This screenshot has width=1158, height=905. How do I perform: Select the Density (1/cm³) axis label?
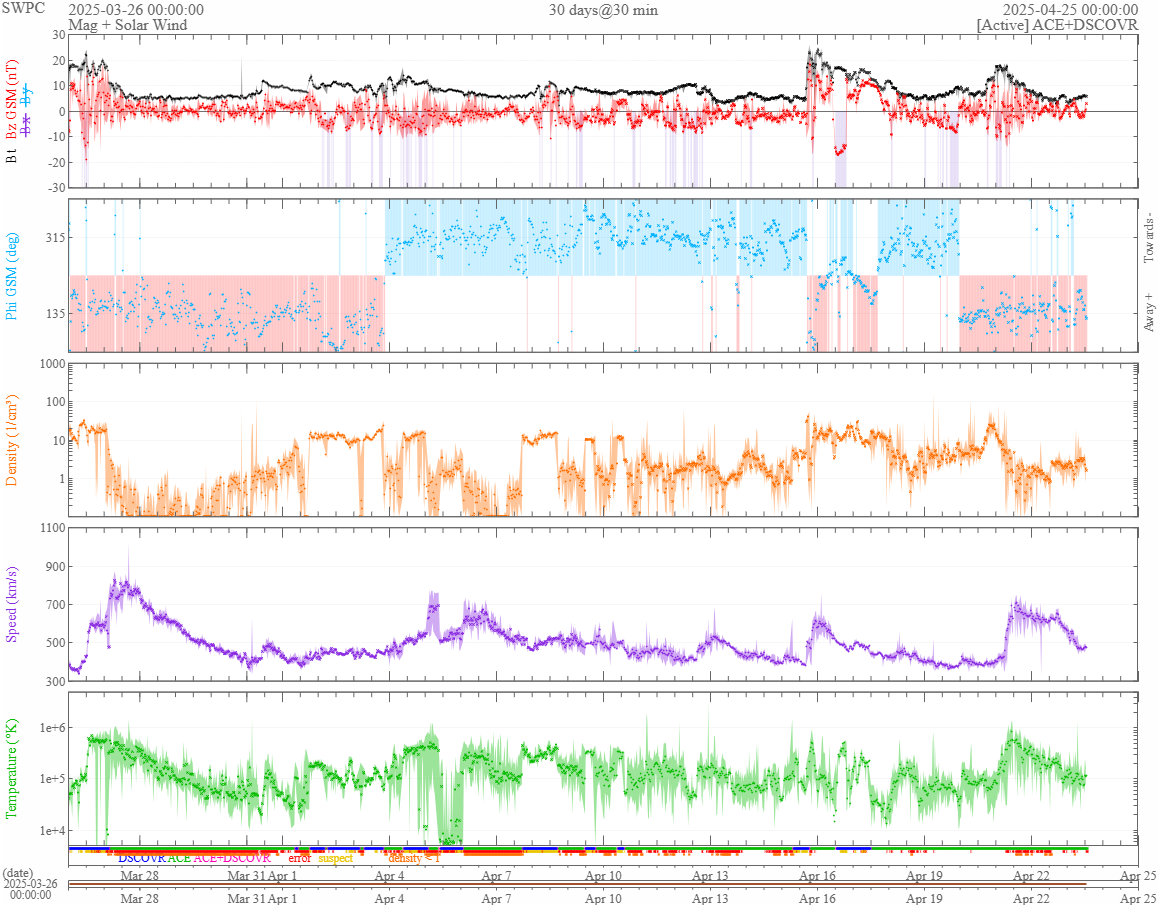coord(12,440)
